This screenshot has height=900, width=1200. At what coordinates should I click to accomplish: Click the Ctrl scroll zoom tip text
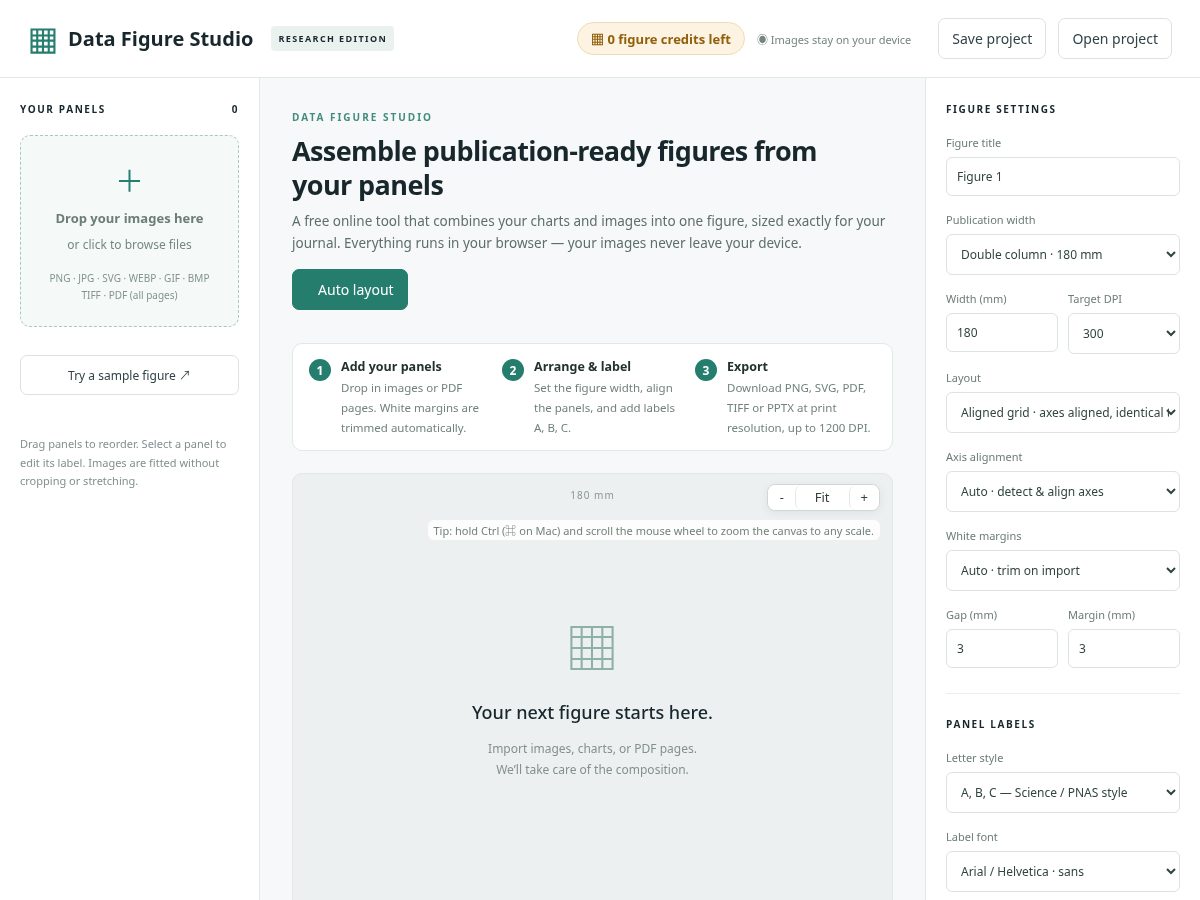(654, 531)
